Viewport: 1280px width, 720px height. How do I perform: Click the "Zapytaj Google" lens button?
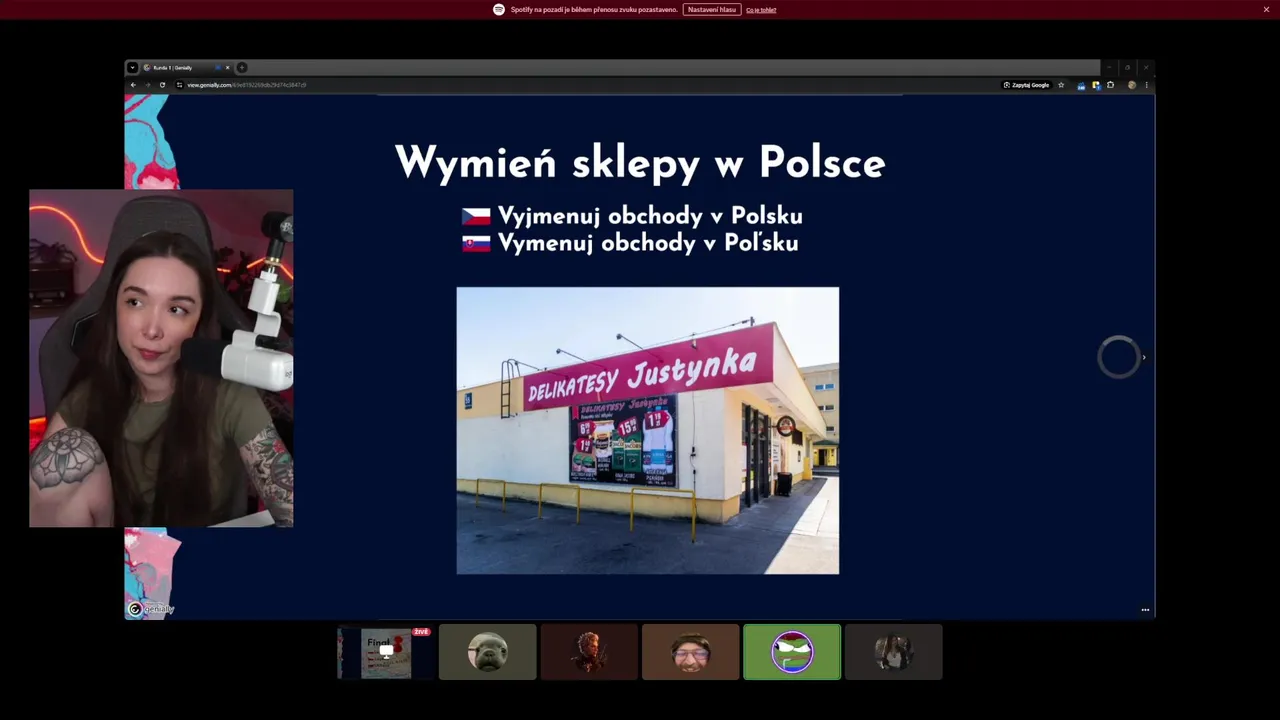[x=1027, y=85]
